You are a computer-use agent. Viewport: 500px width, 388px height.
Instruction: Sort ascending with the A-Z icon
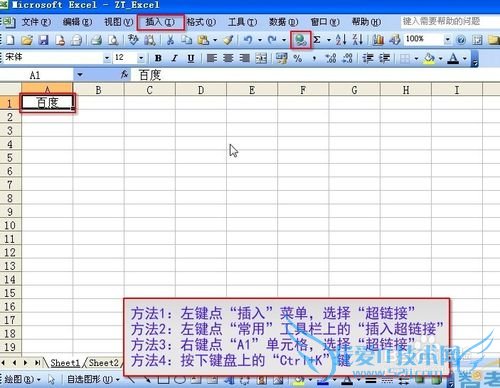341,40
